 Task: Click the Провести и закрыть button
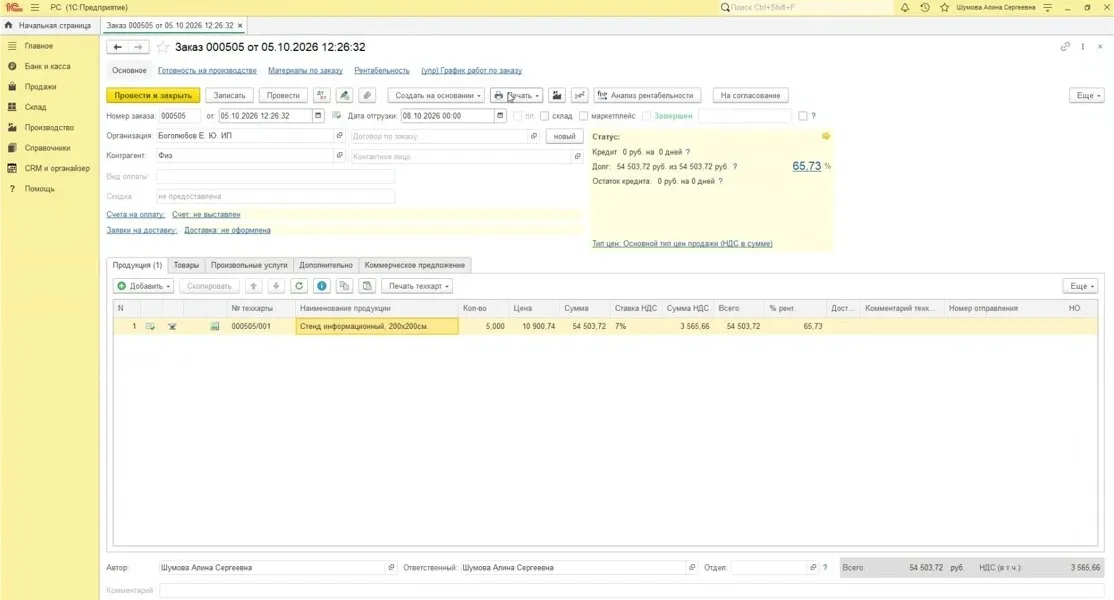coord(153,95)
